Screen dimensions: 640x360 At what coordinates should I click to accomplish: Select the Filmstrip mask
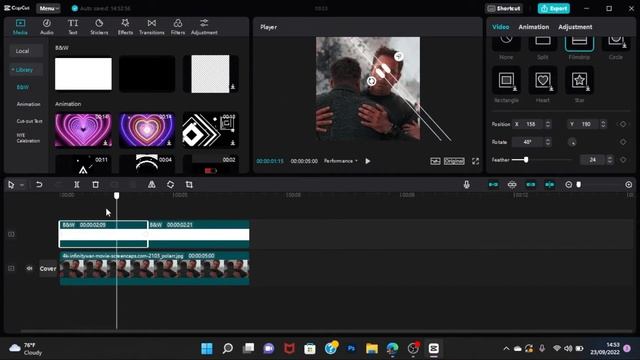(x=579, y=44)
